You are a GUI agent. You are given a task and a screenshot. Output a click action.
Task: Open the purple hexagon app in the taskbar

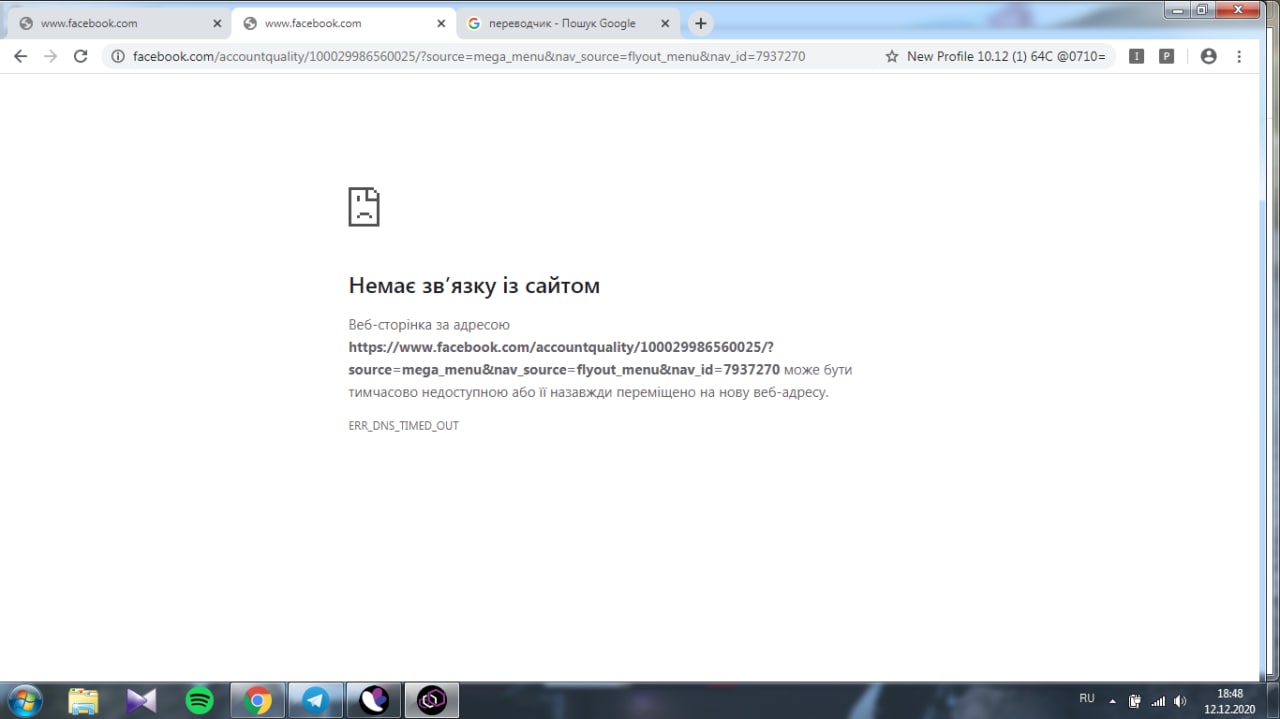coord(432,701)
